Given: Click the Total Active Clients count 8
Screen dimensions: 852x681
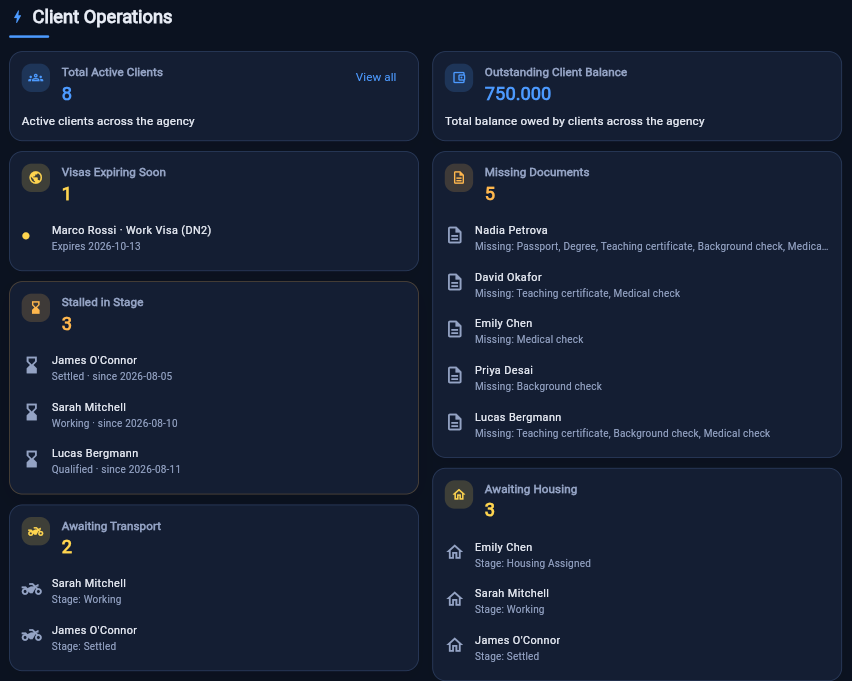Looking at the screenshot, I should tap(67, 93).
